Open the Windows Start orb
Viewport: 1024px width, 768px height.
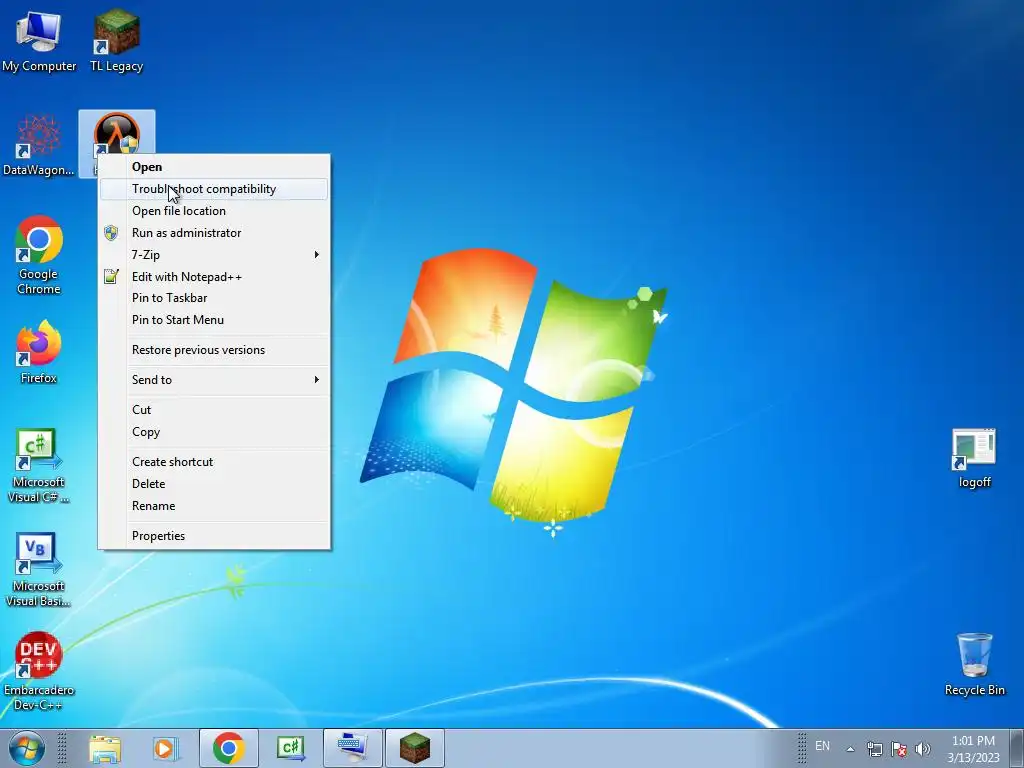[x=27, y=748]
